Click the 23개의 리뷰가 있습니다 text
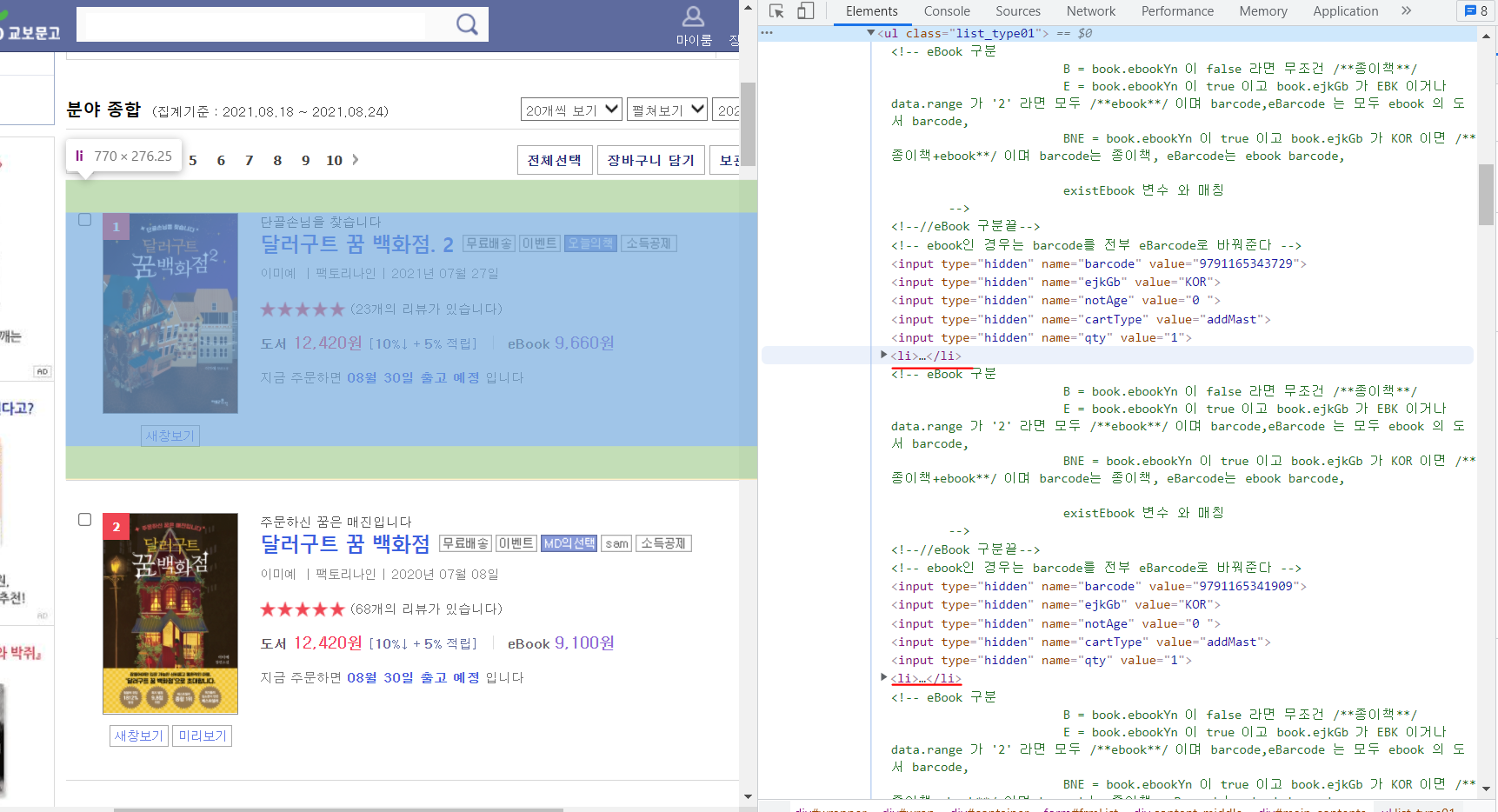Viewport: 1498px width, 812px height. tap(426, 309)
